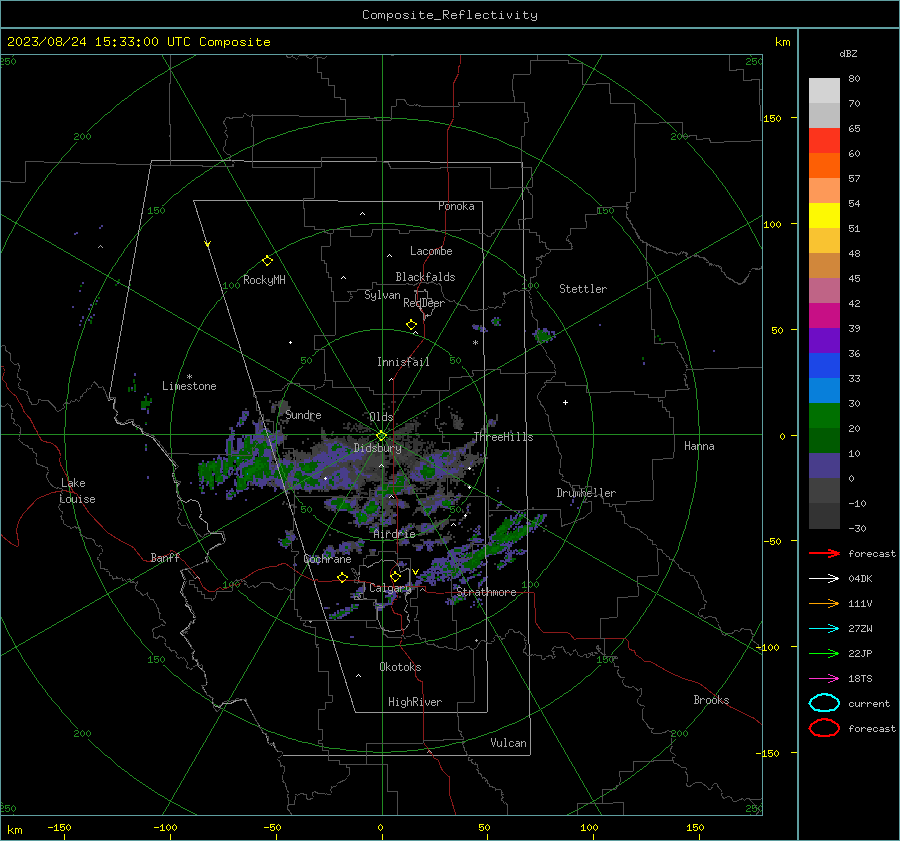Click the Okotoks label

pyautogui.click(x=400, y=667)
